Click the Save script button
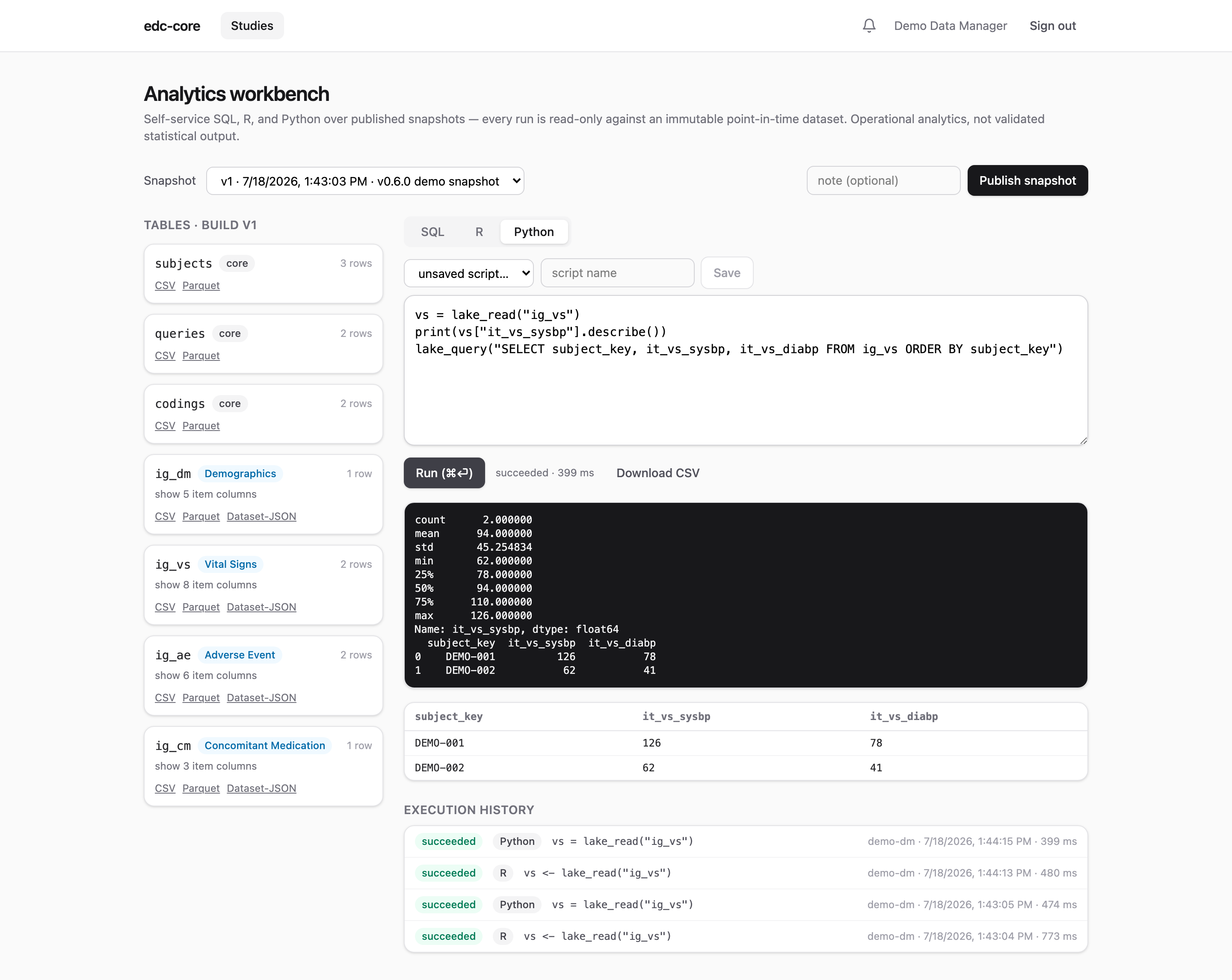This screenshot has height=980, width=1232. [726, 273]
